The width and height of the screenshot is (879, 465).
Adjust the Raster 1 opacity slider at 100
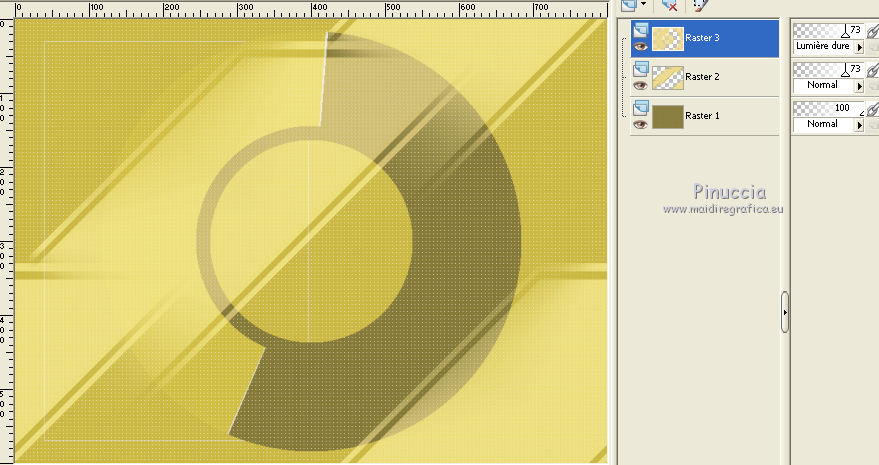coord(829,108)
